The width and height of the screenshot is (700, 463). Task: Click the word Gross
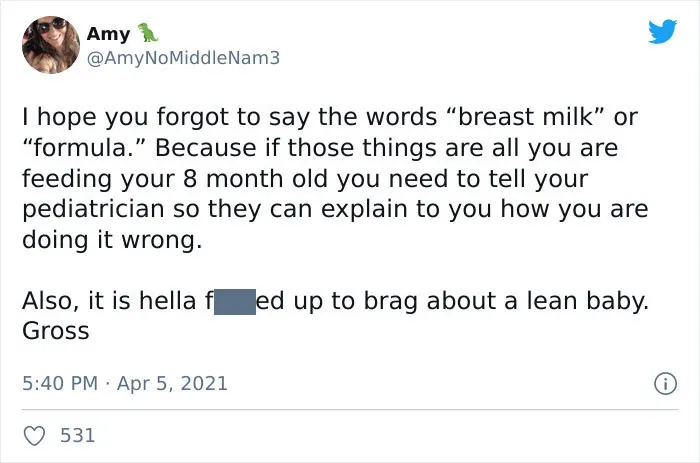pos(56,331)
